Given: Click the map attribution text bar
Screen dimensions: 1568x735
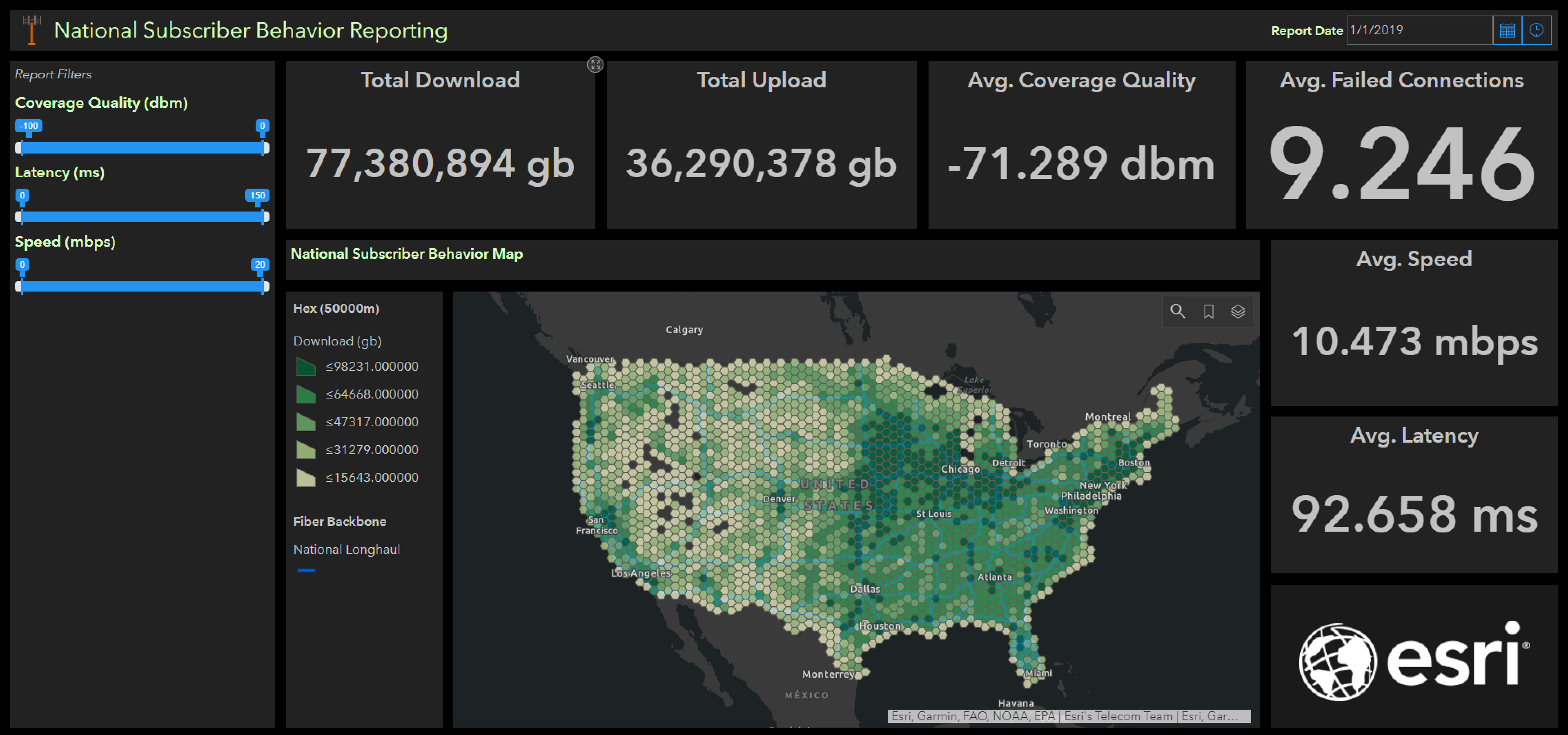Looking at the screenshot, I should 1068,716.
